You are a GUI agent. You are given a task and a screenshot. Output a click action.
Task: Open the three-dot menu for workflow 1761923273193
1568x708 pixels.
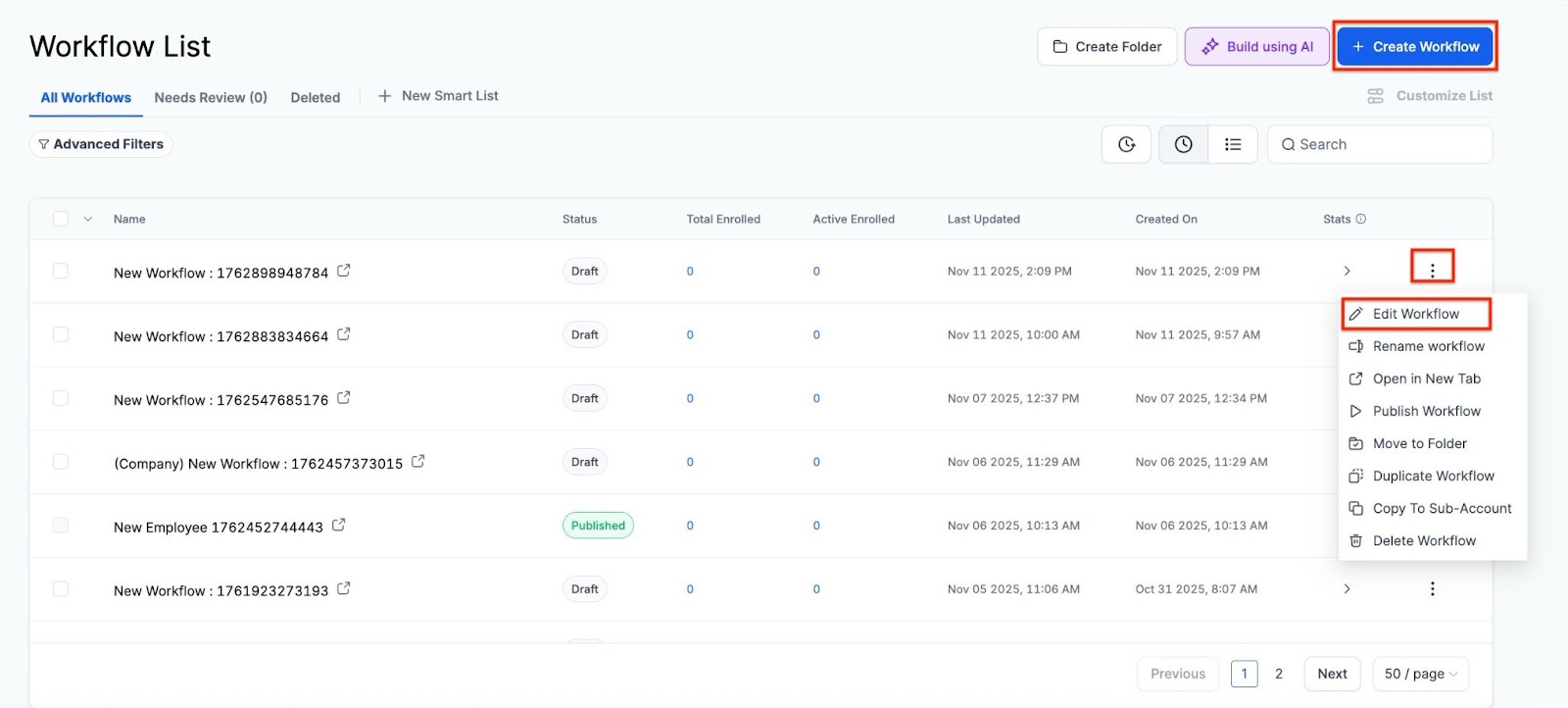(1432, 588)
